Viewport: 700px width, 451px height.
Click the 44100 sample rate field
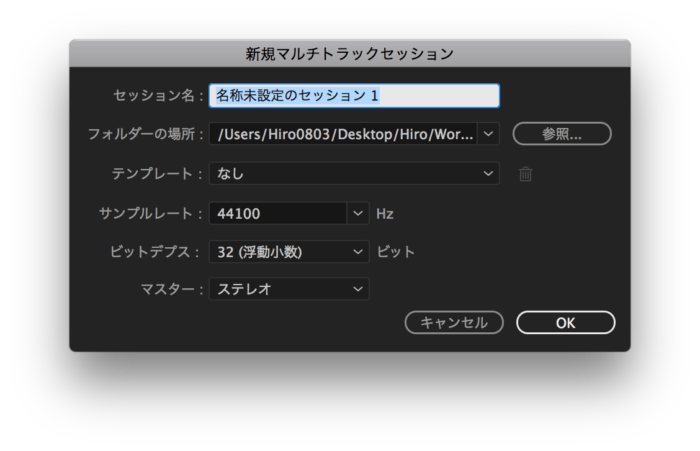278,213
